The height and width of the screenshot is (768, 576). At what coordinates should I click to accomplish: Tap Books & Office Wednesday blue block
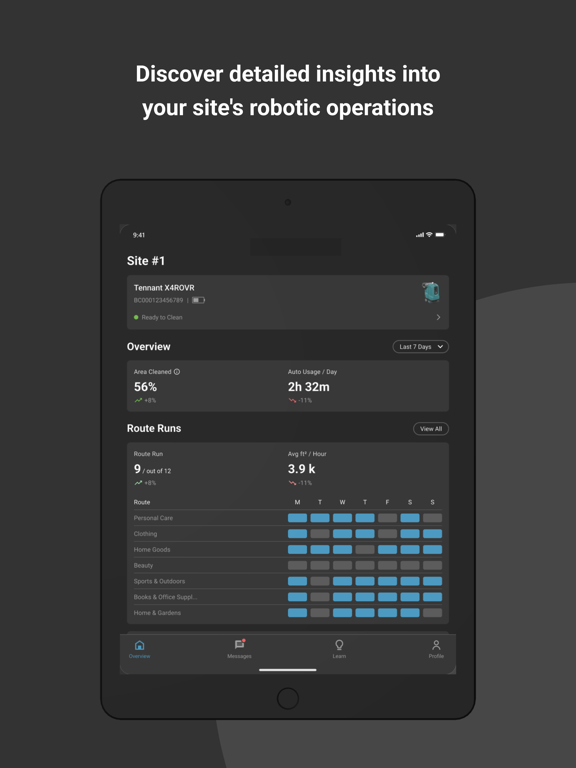pos(342,597)
